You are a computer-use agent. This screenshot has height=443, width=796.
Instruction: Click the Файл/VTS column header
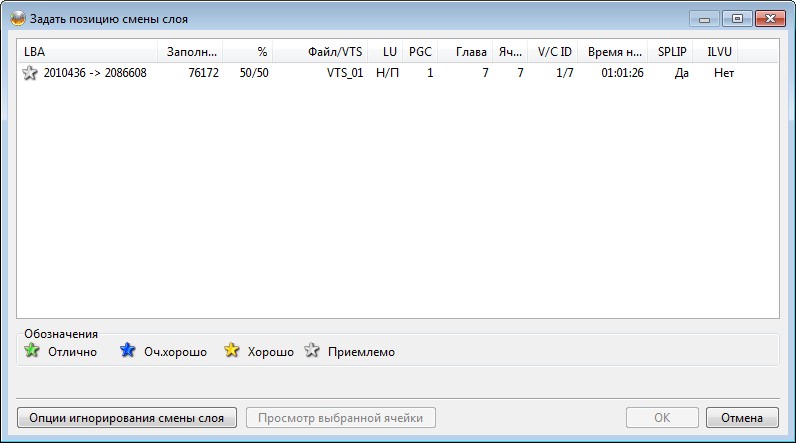point(320,52)
